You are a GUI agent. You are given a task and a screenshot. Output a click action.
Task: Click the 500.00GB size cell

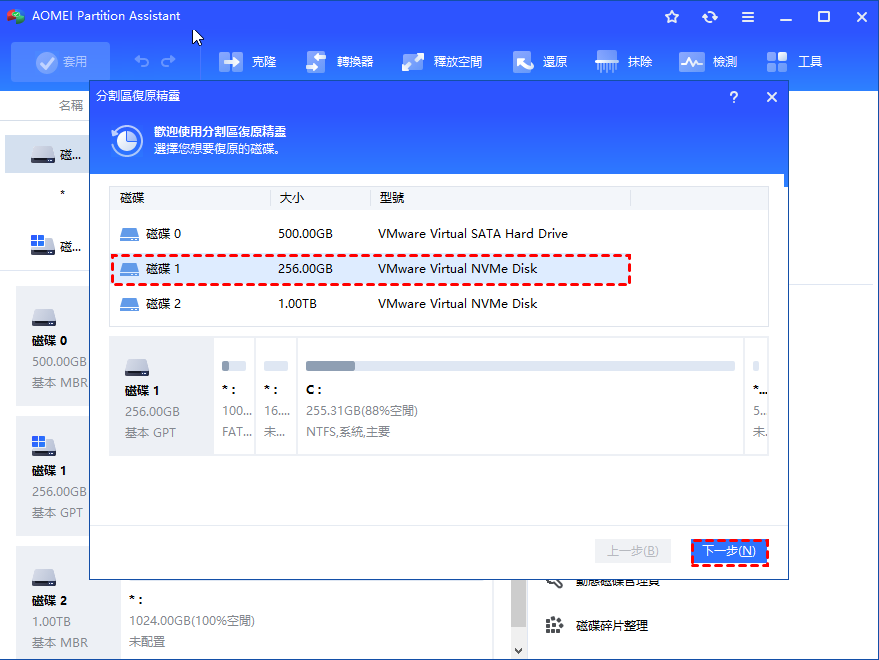point(306,234)
